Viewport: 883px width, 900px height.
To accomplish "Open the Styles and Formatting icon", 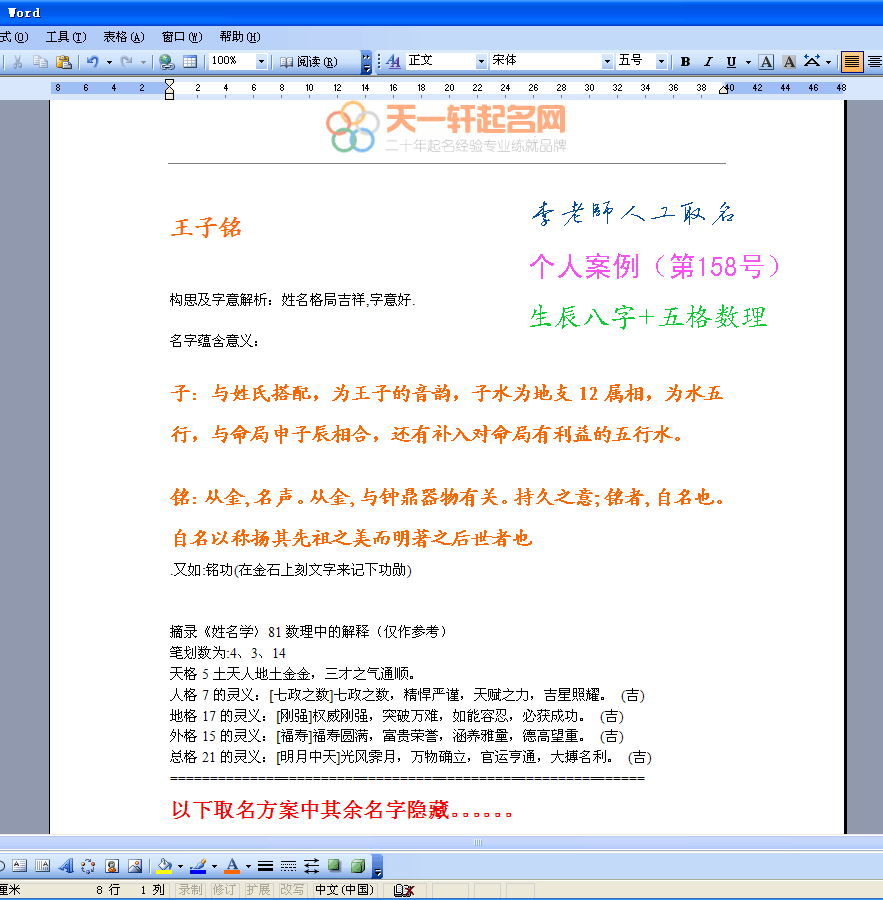I will 393,61.
